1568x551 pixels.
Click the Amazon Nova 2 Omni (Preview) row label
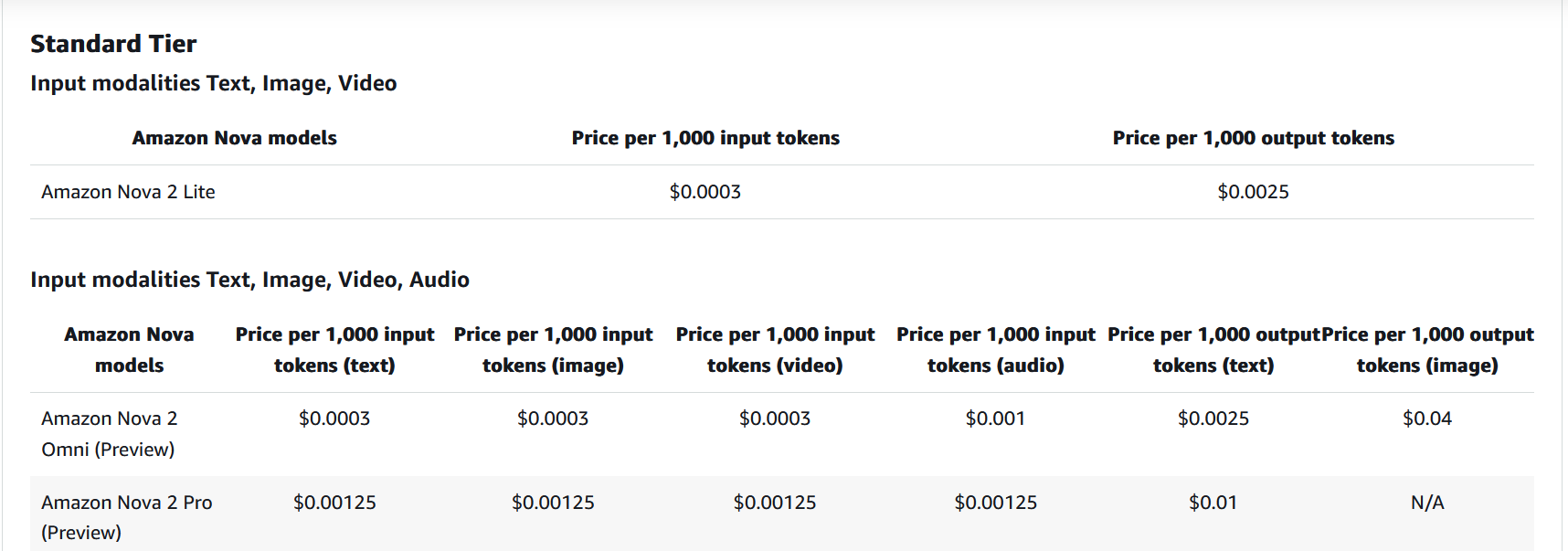109,434
